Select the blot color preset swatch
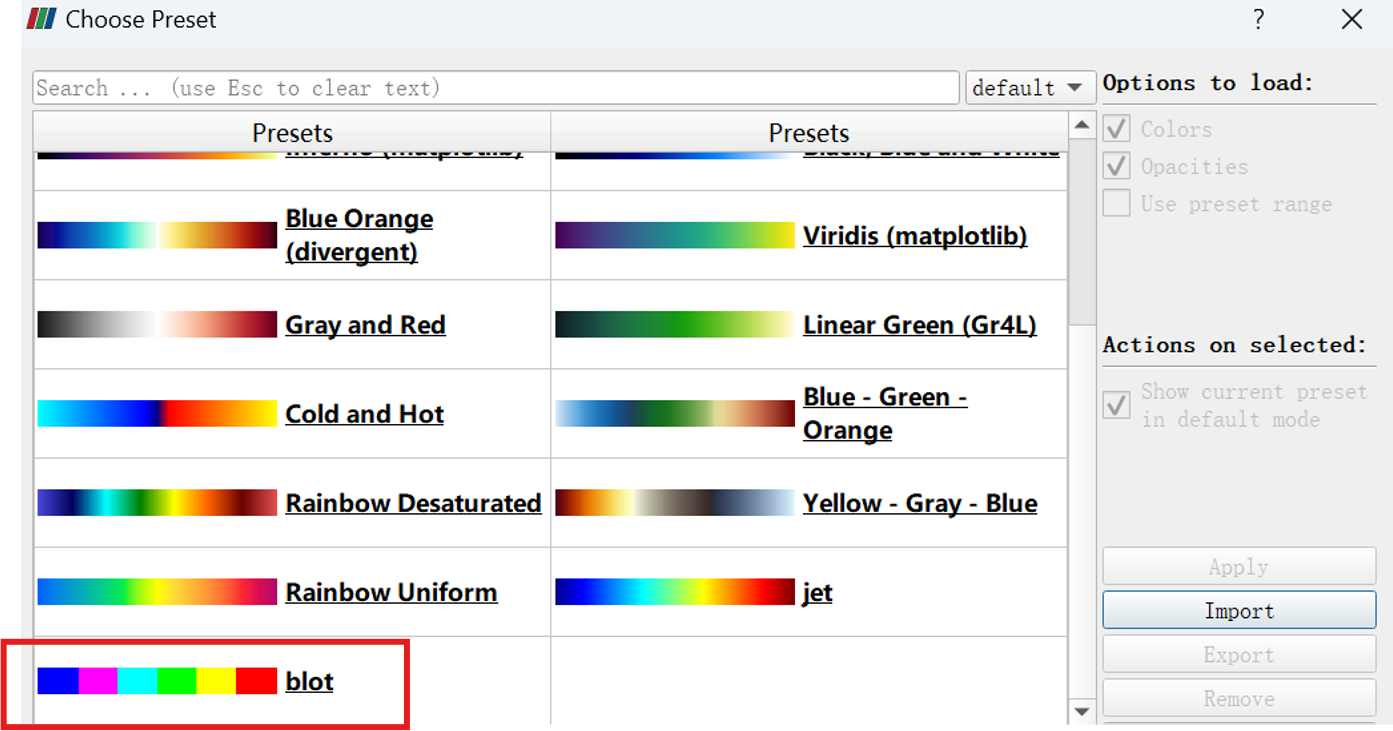 point(157,681)
